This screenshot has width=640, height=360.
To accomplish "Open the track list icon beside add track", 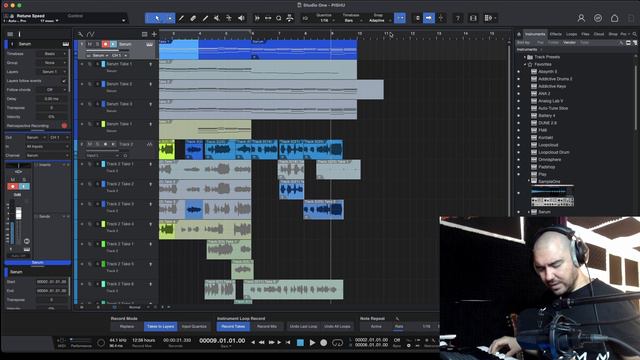I will [144, 34].
